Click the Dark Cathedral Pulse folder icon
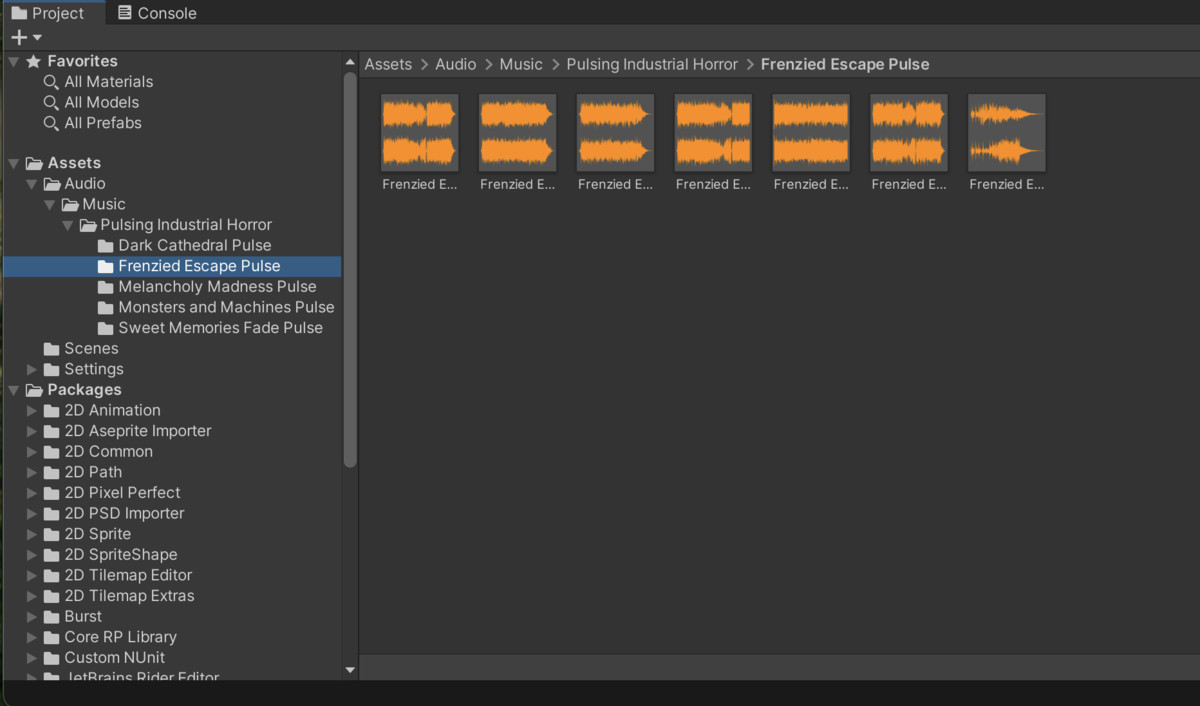The width and height of the screenshot is (1200, 706). pyautogui.click(x=106, y=246)
